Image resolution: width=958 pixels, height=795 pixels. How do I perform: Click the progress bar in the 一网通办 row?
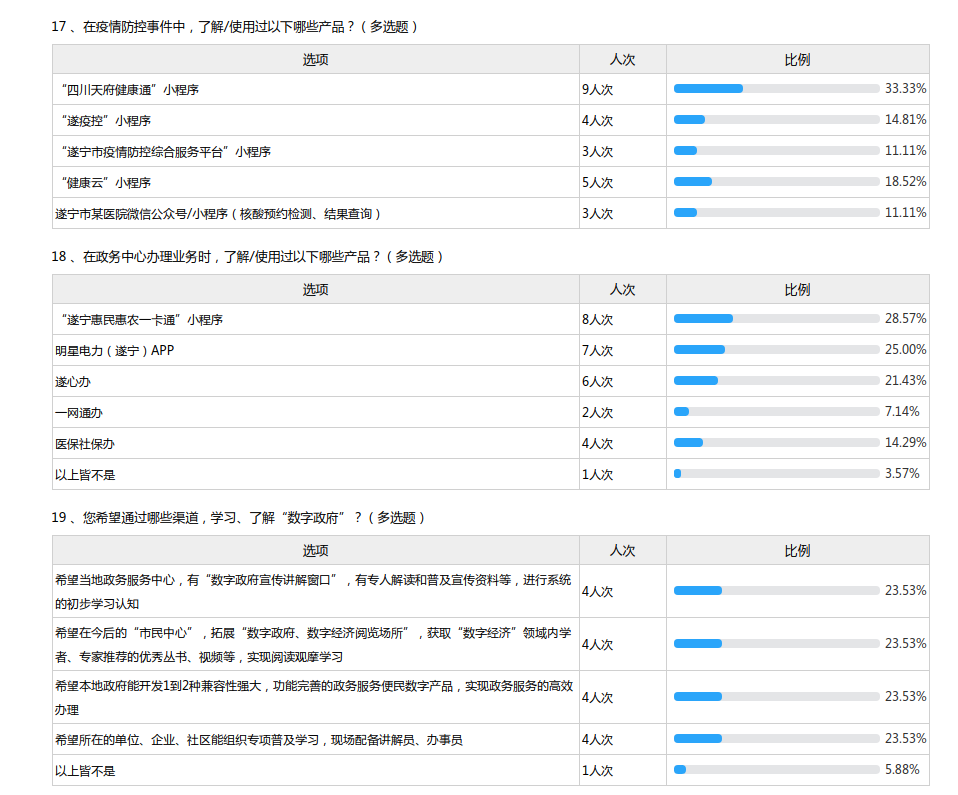coord(776,412)
